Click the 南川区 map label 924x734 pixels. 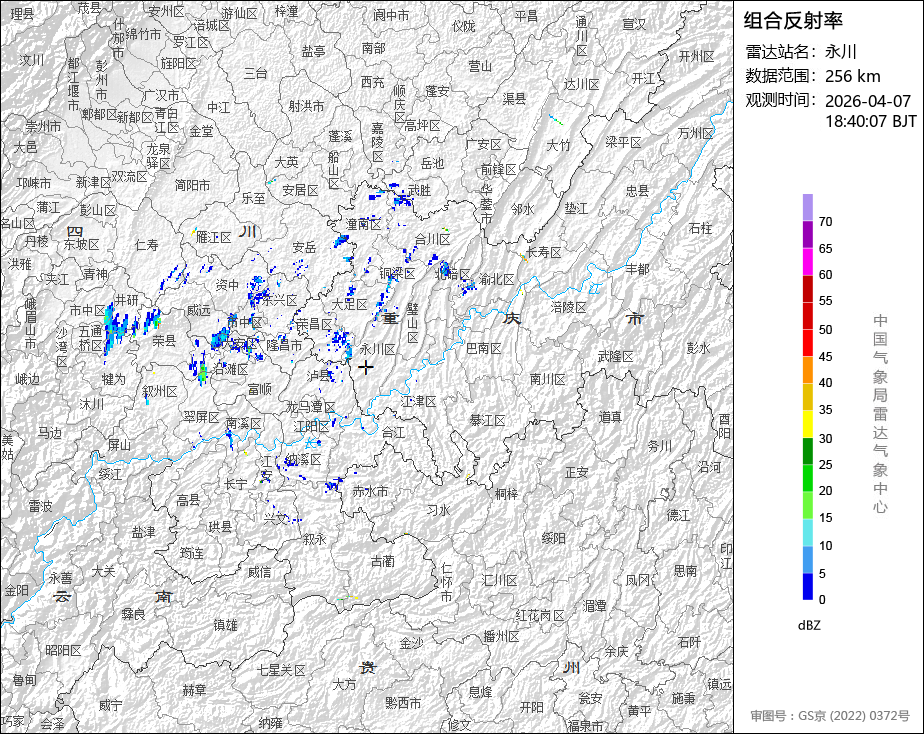[547, 379]
